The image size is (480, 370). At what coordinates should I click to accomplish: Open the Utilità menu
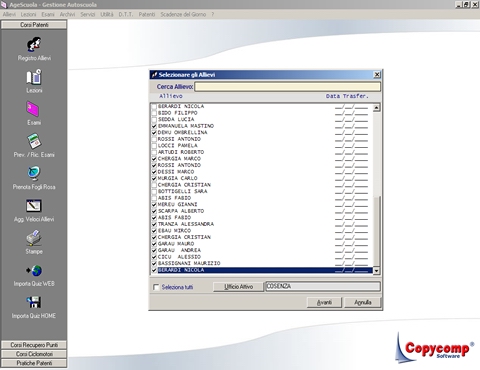pyautogui.click(x=107, y=14)
